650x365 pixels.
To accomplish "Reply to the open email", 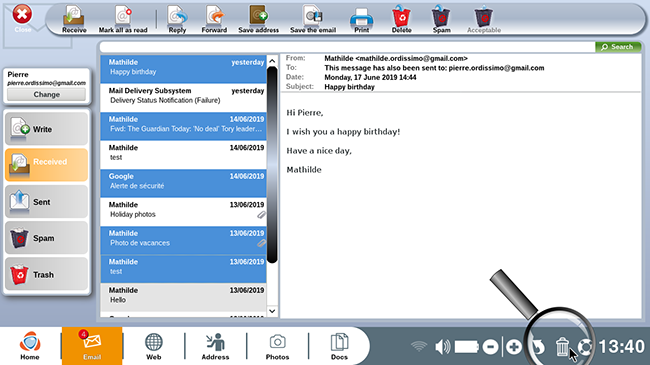I will click(177, 19).
